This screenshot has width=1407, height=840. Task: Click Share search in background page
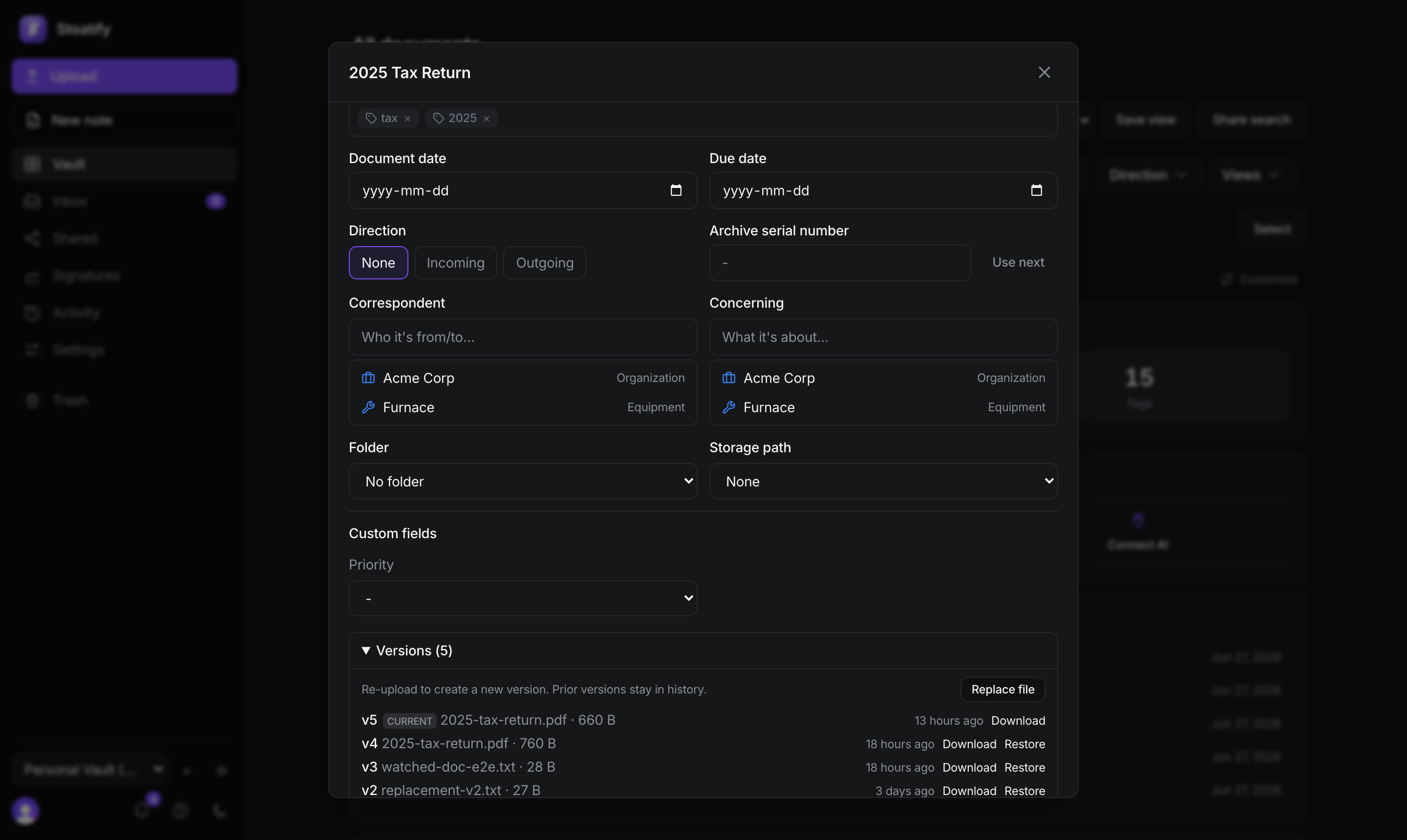point(1251,120)
